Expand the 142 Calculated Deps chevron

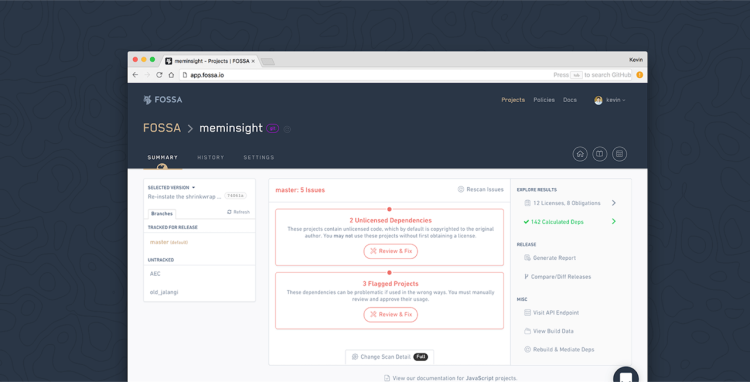[614, 222]
